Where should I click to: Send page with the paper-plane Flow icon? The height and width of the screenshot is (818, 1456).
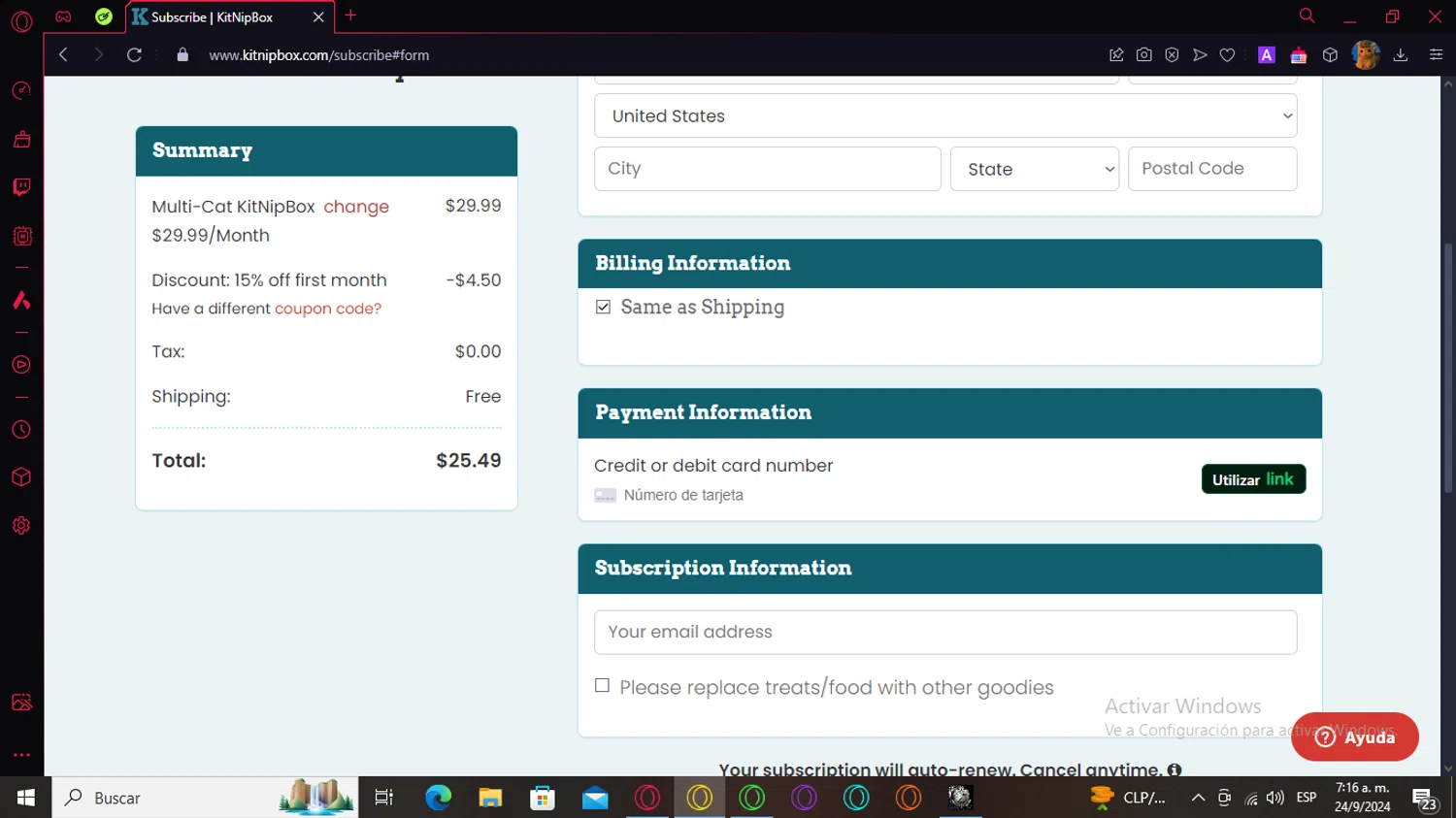(x=1200, y=55)
